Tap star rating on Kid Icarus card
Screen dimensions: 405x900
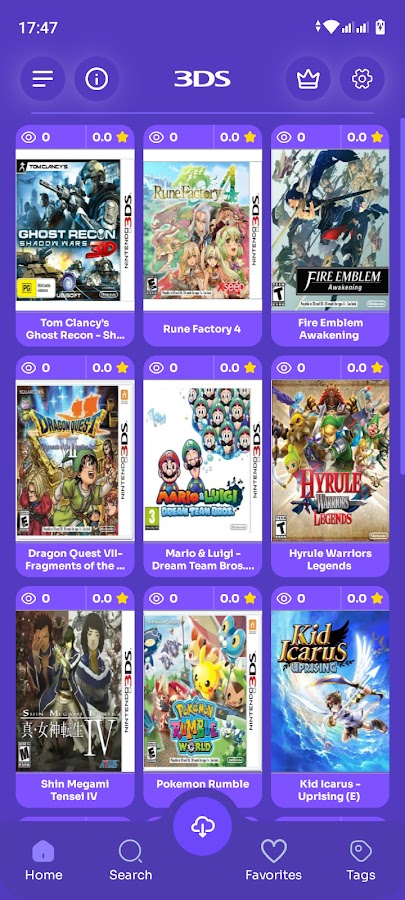[377, 599]
